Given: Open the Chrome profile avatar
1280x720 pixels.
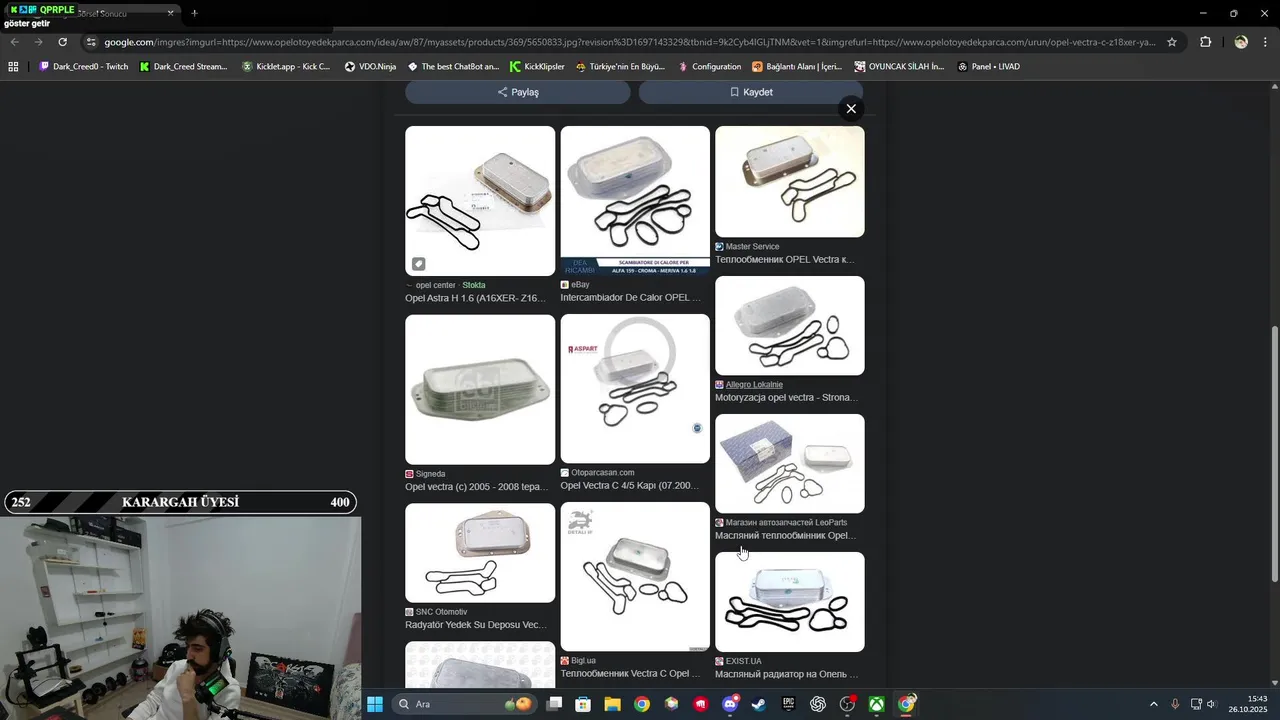Looking at the screenshot, I should point(1241,42).
